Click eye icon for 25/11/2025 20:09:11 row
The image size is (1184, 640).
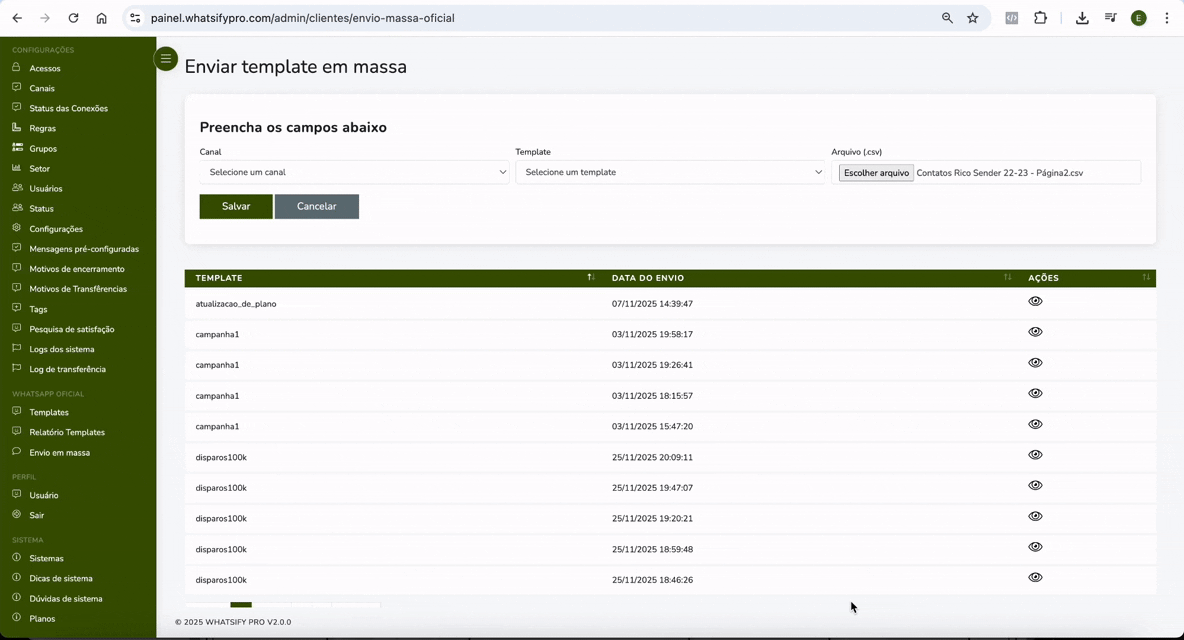click(x=1035, y=455)
